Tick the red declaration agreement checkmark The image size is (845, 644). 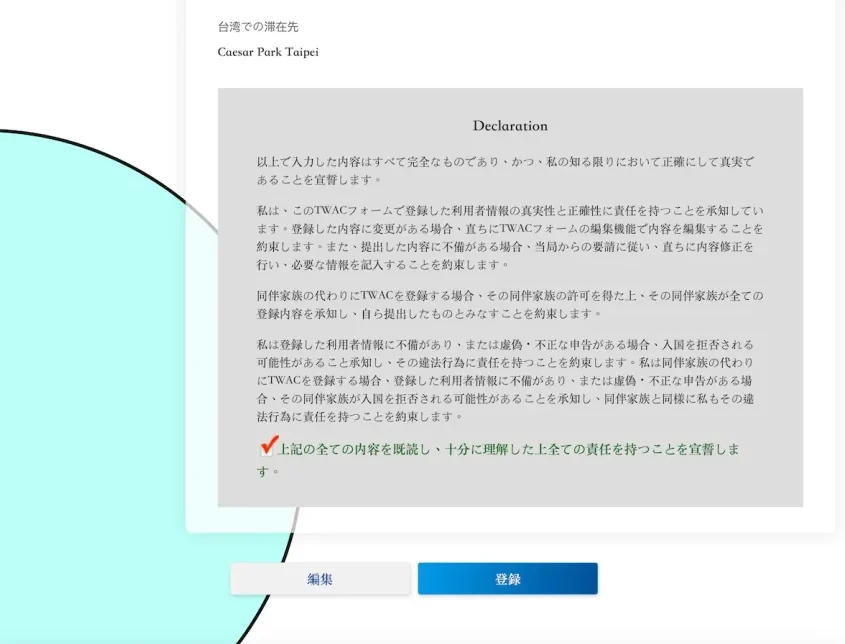(267, 447)
